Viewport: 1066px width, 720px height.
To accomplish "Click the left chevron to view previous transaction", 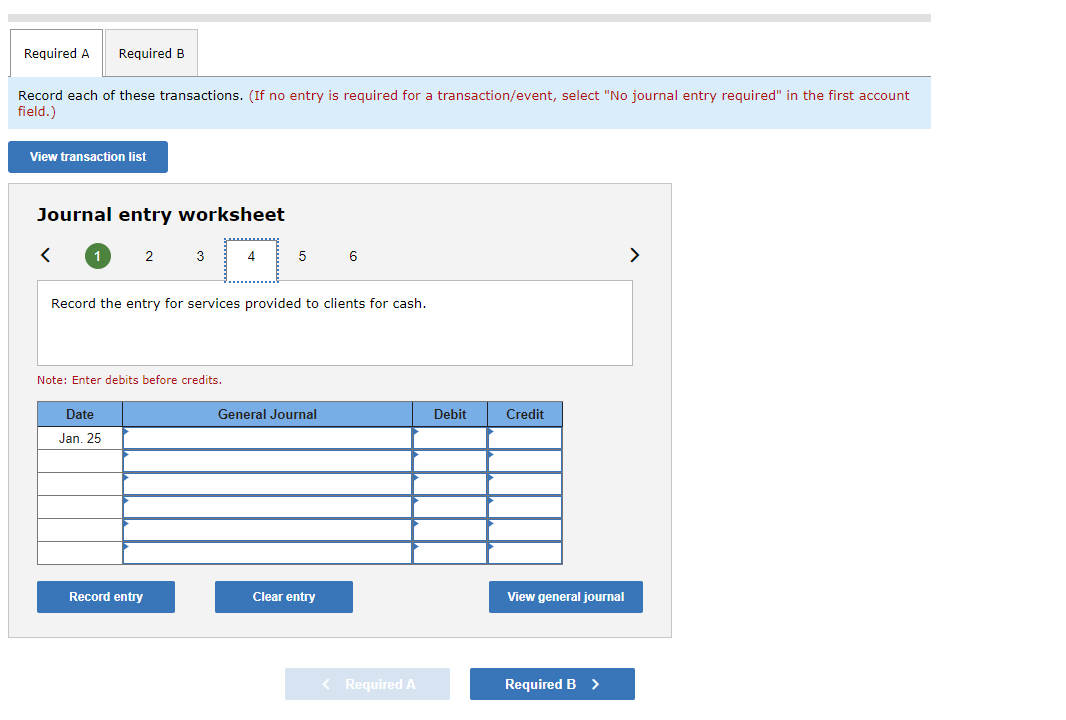I will 45,255.
